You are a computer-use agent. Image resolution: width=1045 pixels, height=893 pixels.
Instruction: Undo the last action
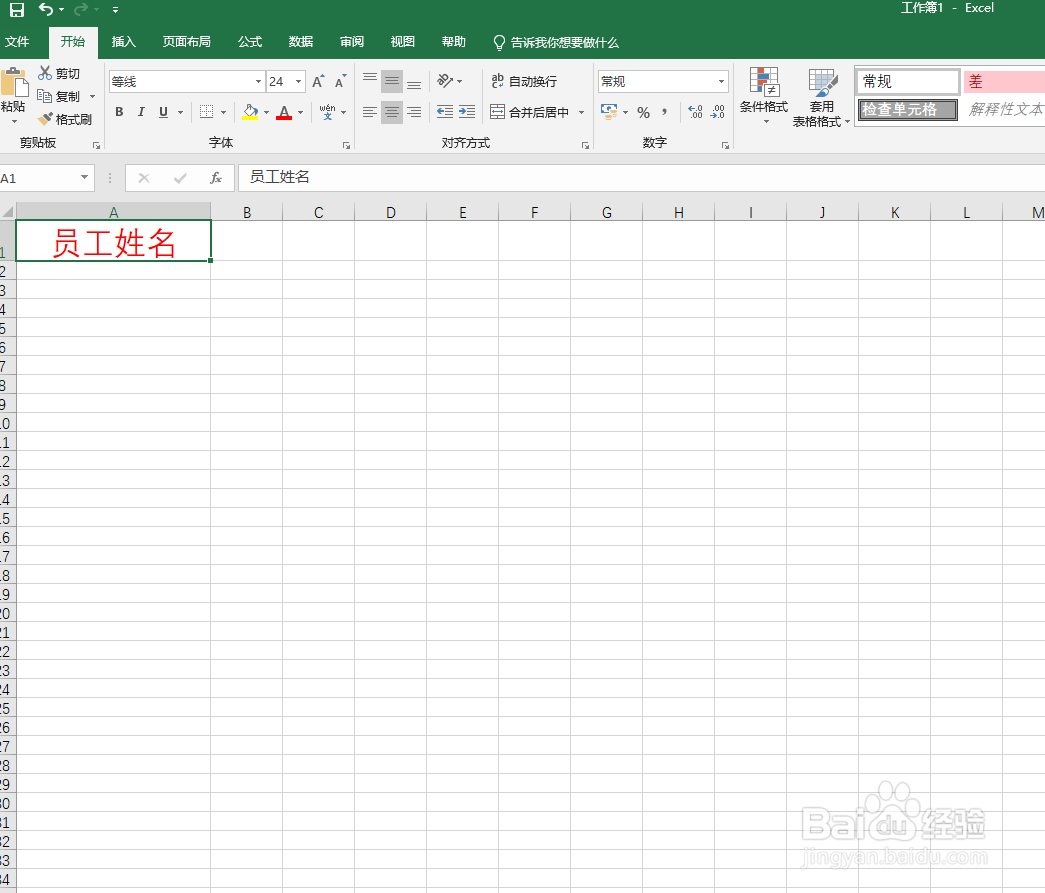tap(45, 9)
